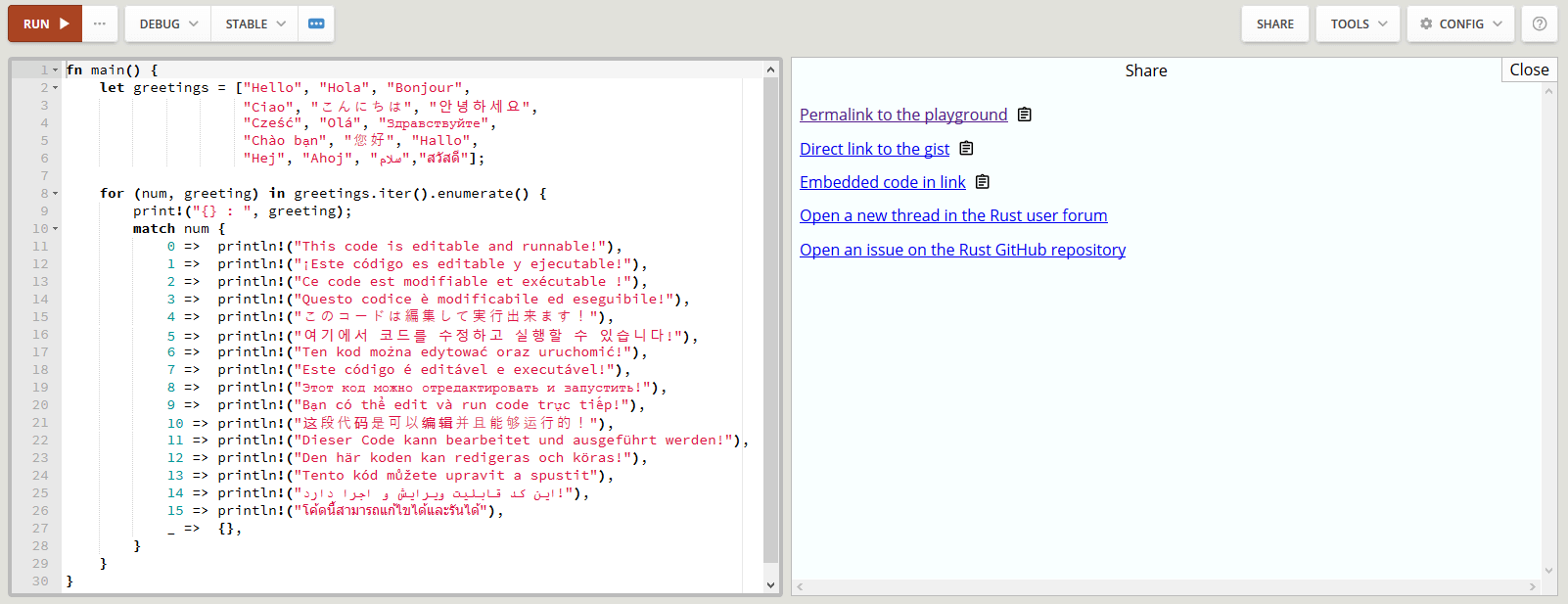Viewport: 1568px width, 604px height.
Task: Copy embedded code link via clipboard icon
Action: pos(983,182)
